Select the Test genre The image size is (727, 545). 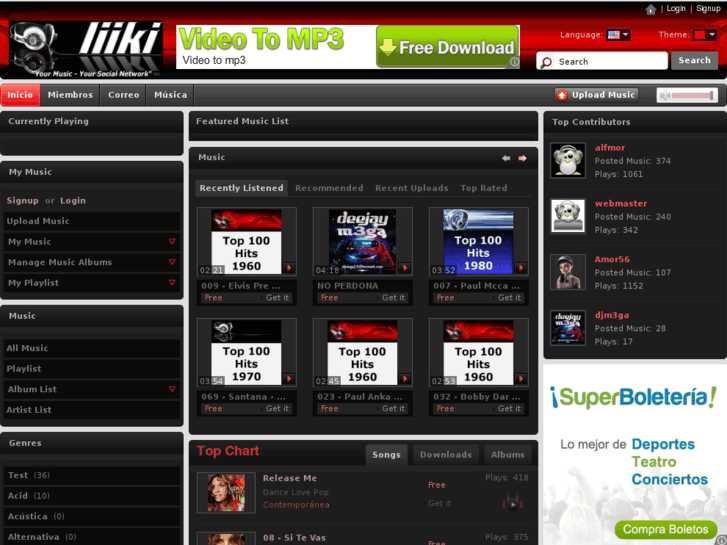(x=92, y=475)
